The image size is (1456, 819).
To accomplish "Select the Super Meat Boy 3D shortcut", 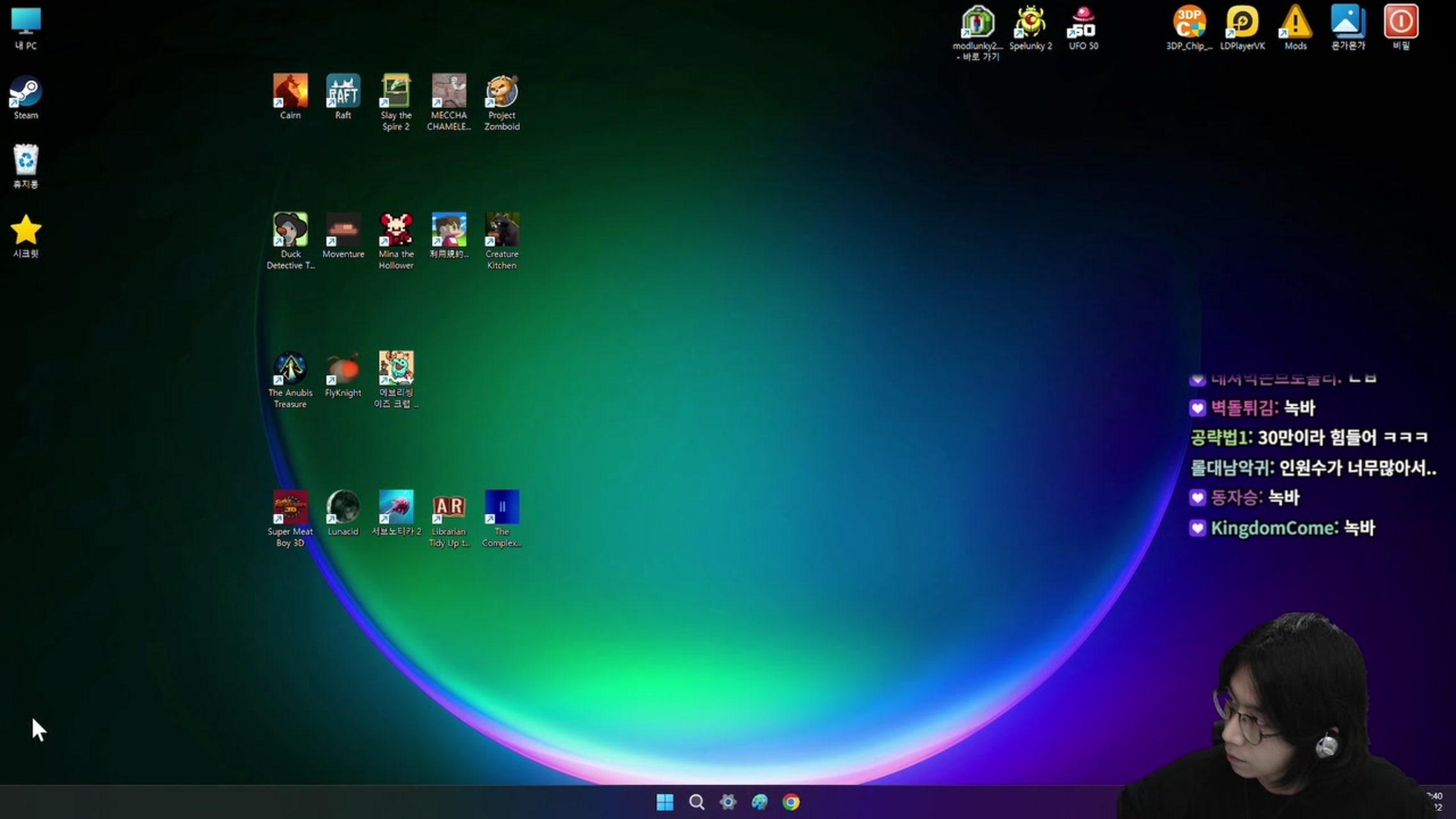I will coord(290,519).
